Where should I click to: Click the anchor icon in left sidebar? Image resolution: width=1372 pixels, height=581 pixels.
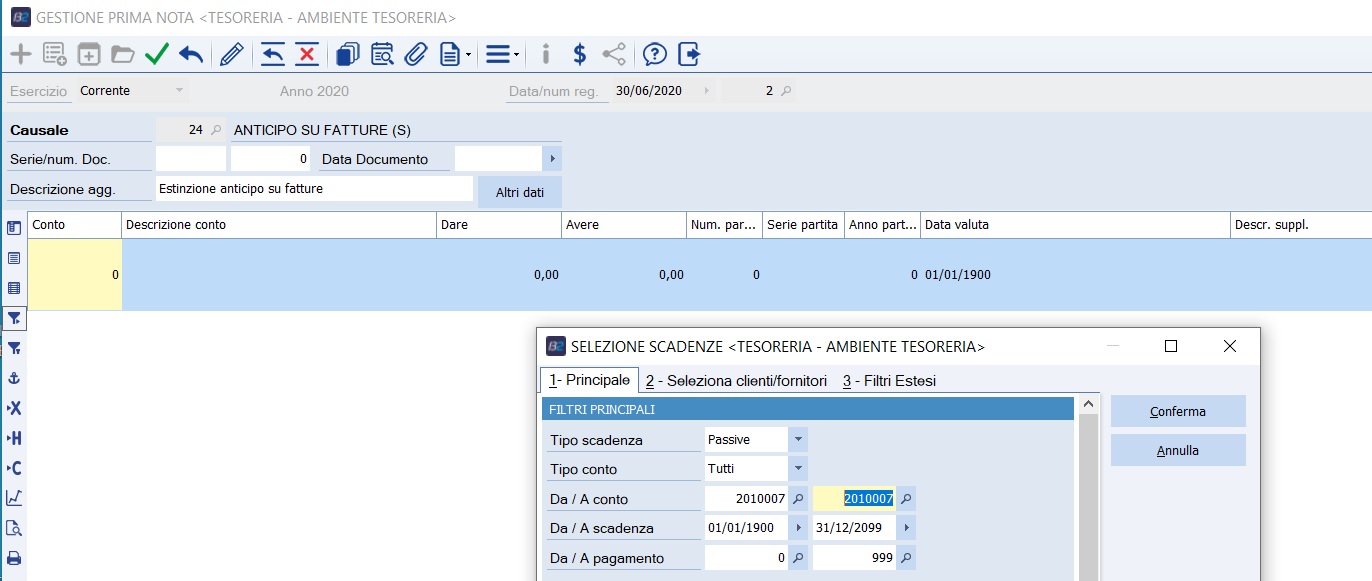coord(14,378)
